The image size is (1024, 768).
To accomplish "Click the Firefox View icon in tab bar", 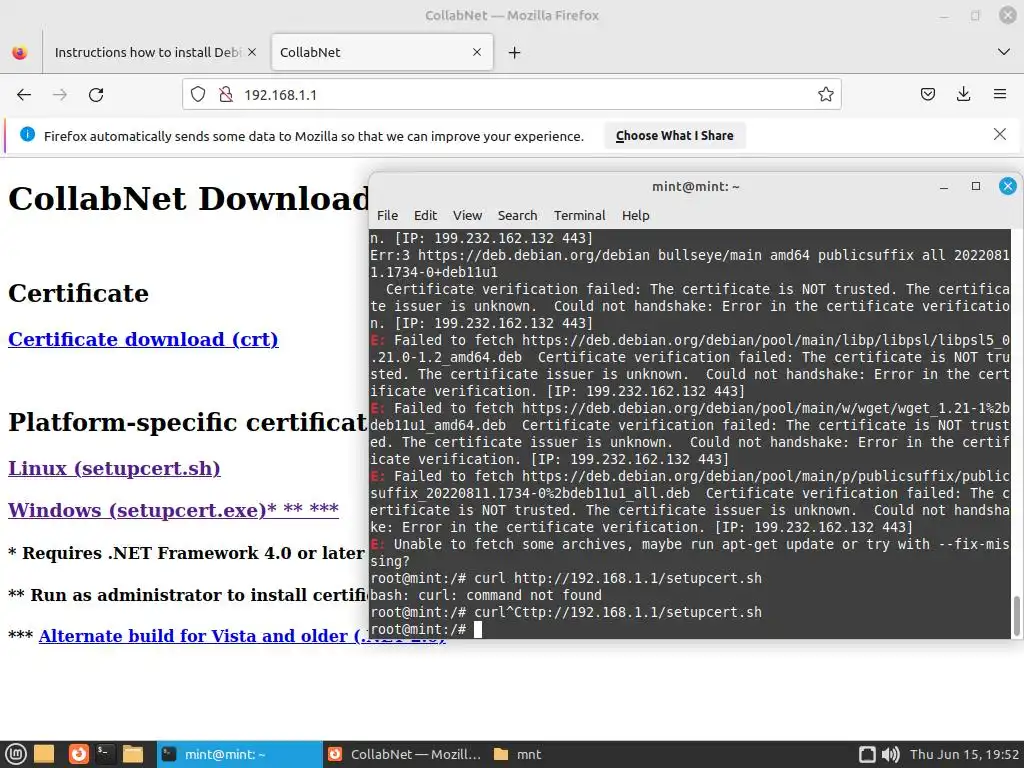I will (20, 52).
